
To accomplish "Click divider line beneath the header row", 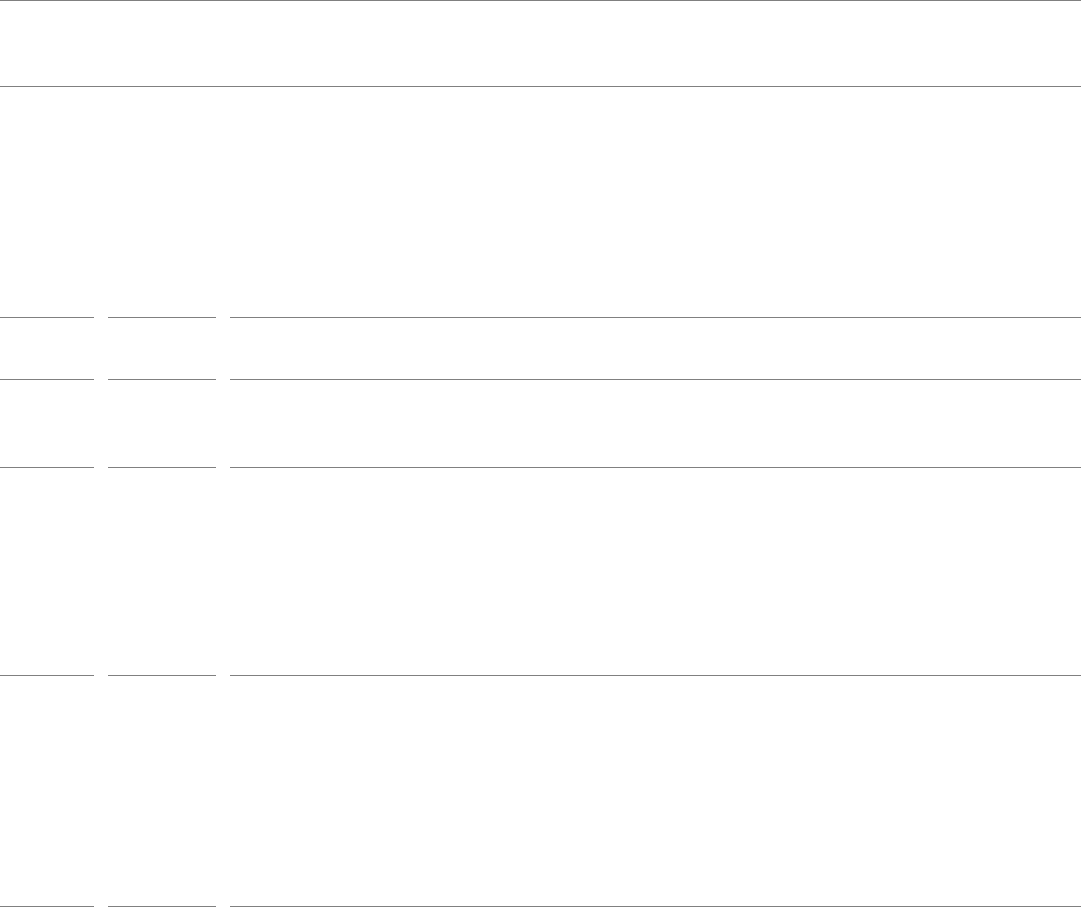I will [x=540, y=86].
